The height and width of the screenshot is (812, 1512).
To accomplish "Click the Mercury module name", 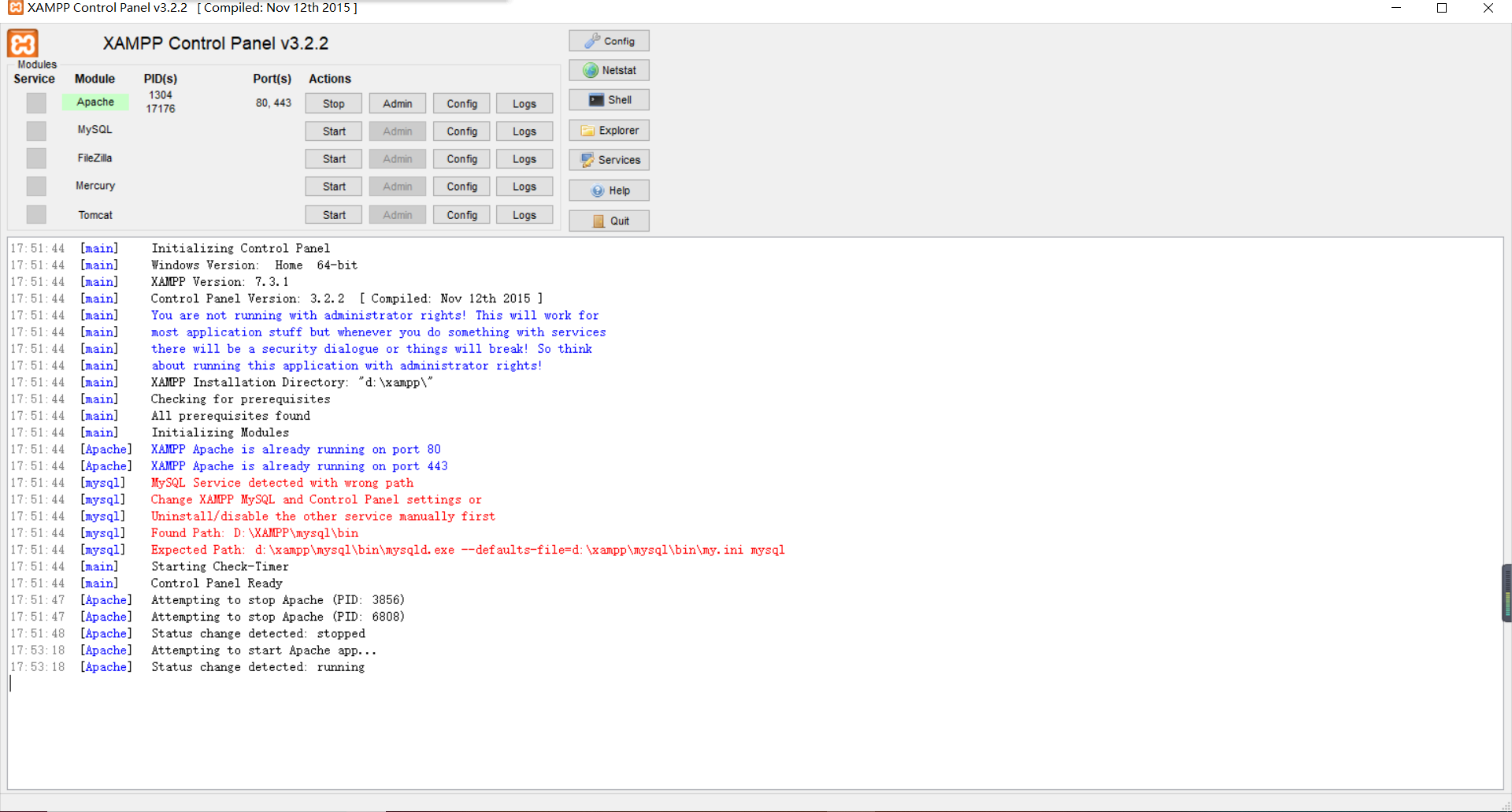I will pos(95,186).
